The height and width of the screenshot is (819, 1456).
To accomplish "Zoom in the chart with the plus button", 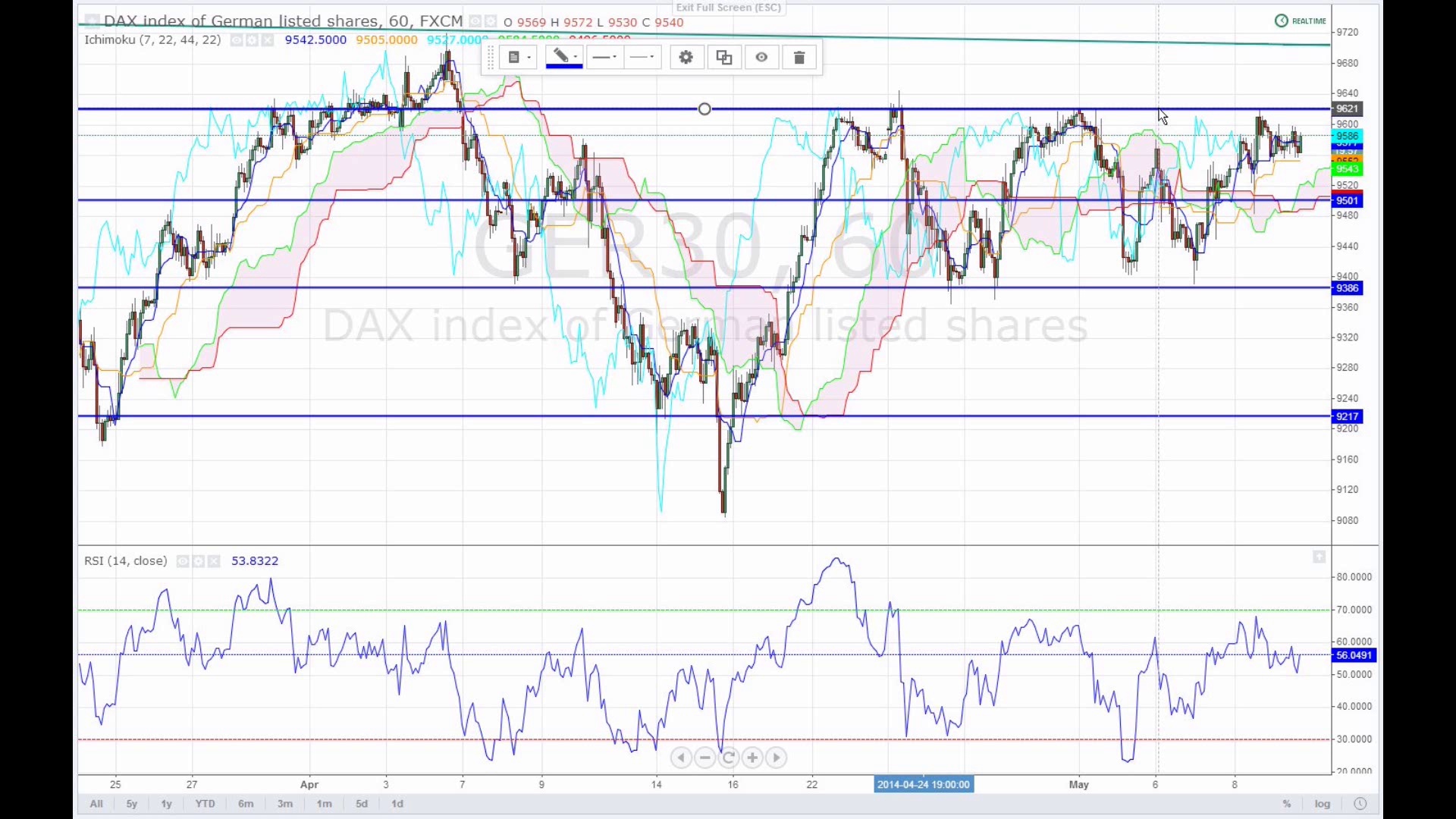I will tap(752, 758).
